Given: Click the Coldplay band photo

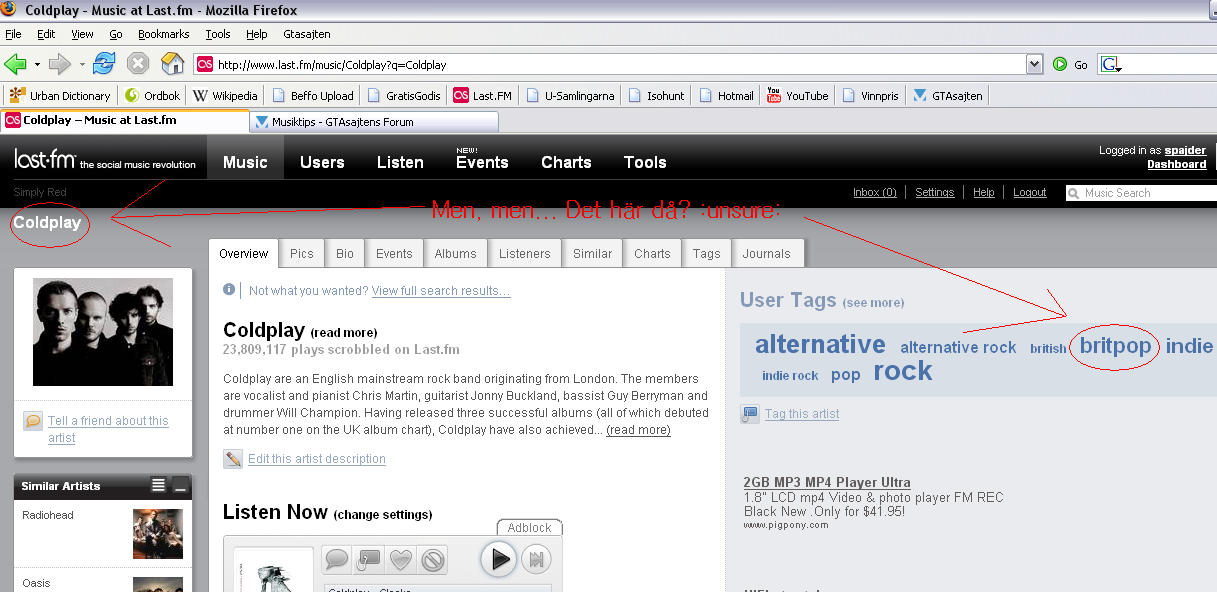Looking at the screenshot, I should tap(103, 332).
